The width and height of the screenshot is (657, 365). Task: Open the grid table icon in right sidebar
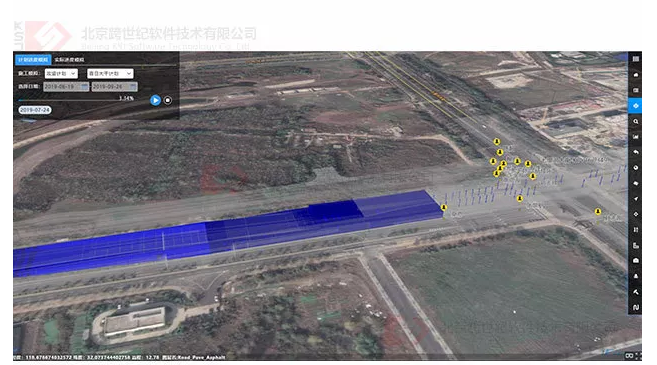pos(635,59)
